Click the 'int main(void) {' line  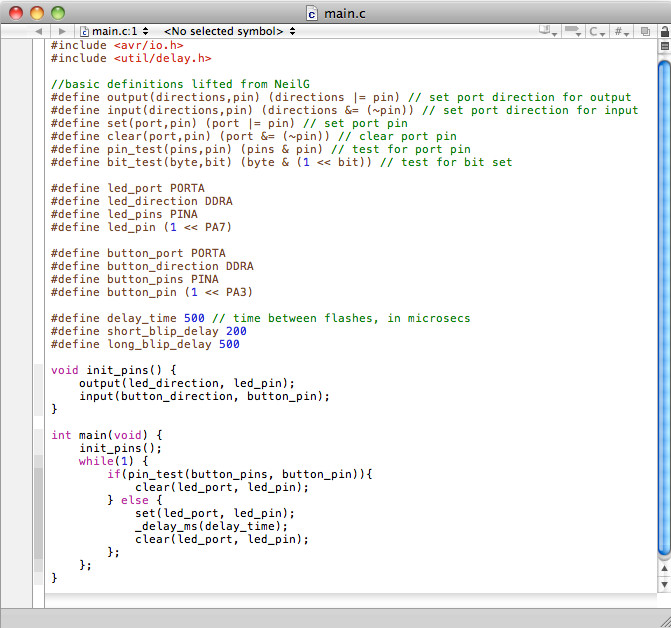click(x=107, y=435)
